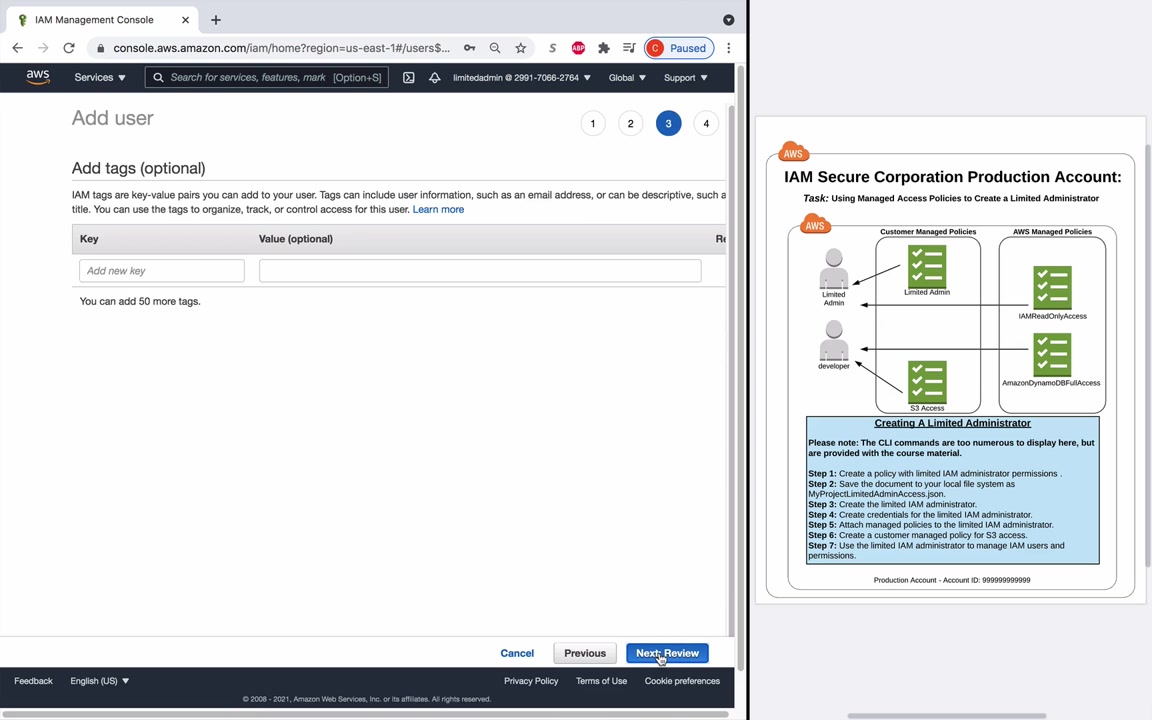Click the IAMReadOnlyAccess policy icon
Viewport: 1152px width, 720px height.
click(x=1052, y=287)
